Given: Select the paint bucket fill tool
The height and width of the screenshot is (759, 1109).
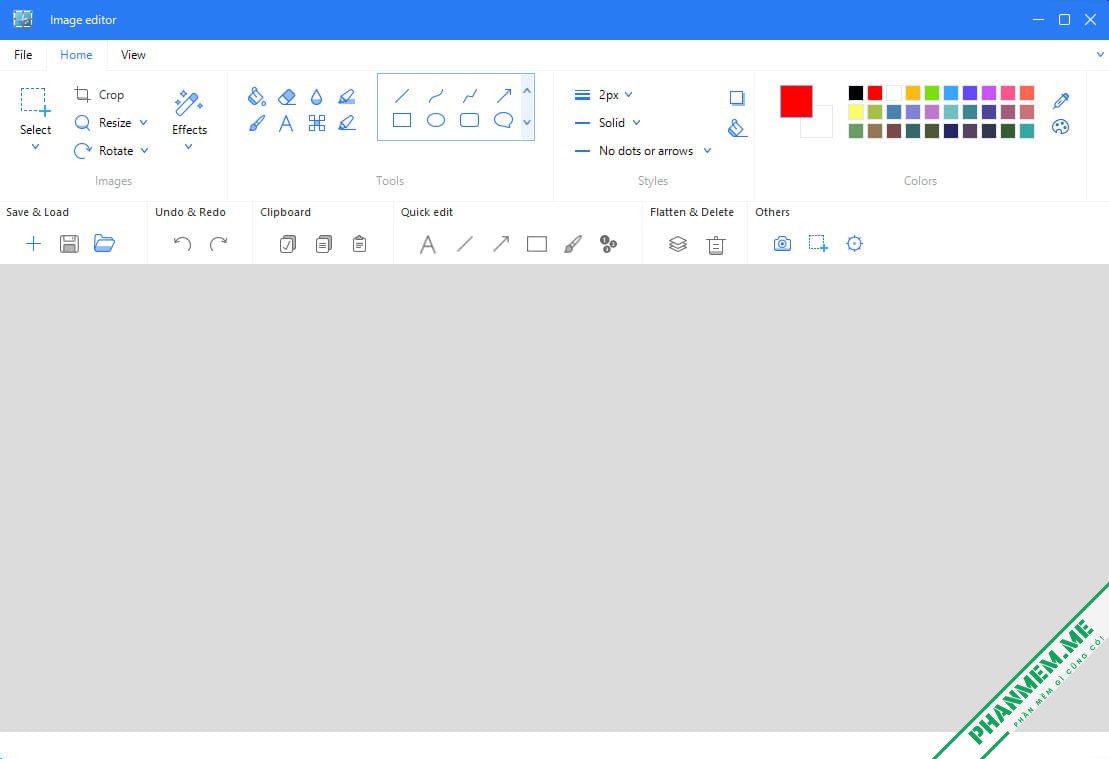Looking at the screenshot, I should click(256, 96).
